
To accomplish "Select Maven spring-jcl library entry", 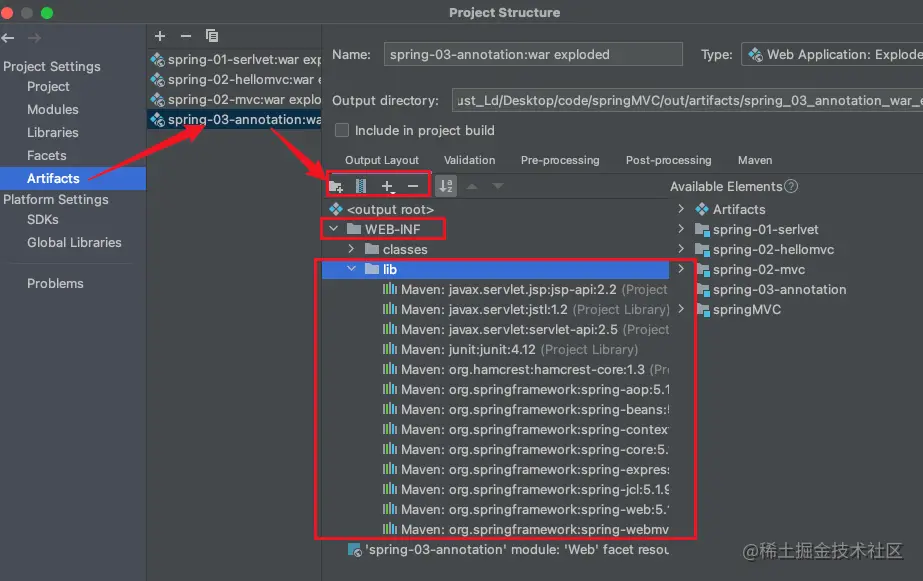I will (x=525, y=490).
